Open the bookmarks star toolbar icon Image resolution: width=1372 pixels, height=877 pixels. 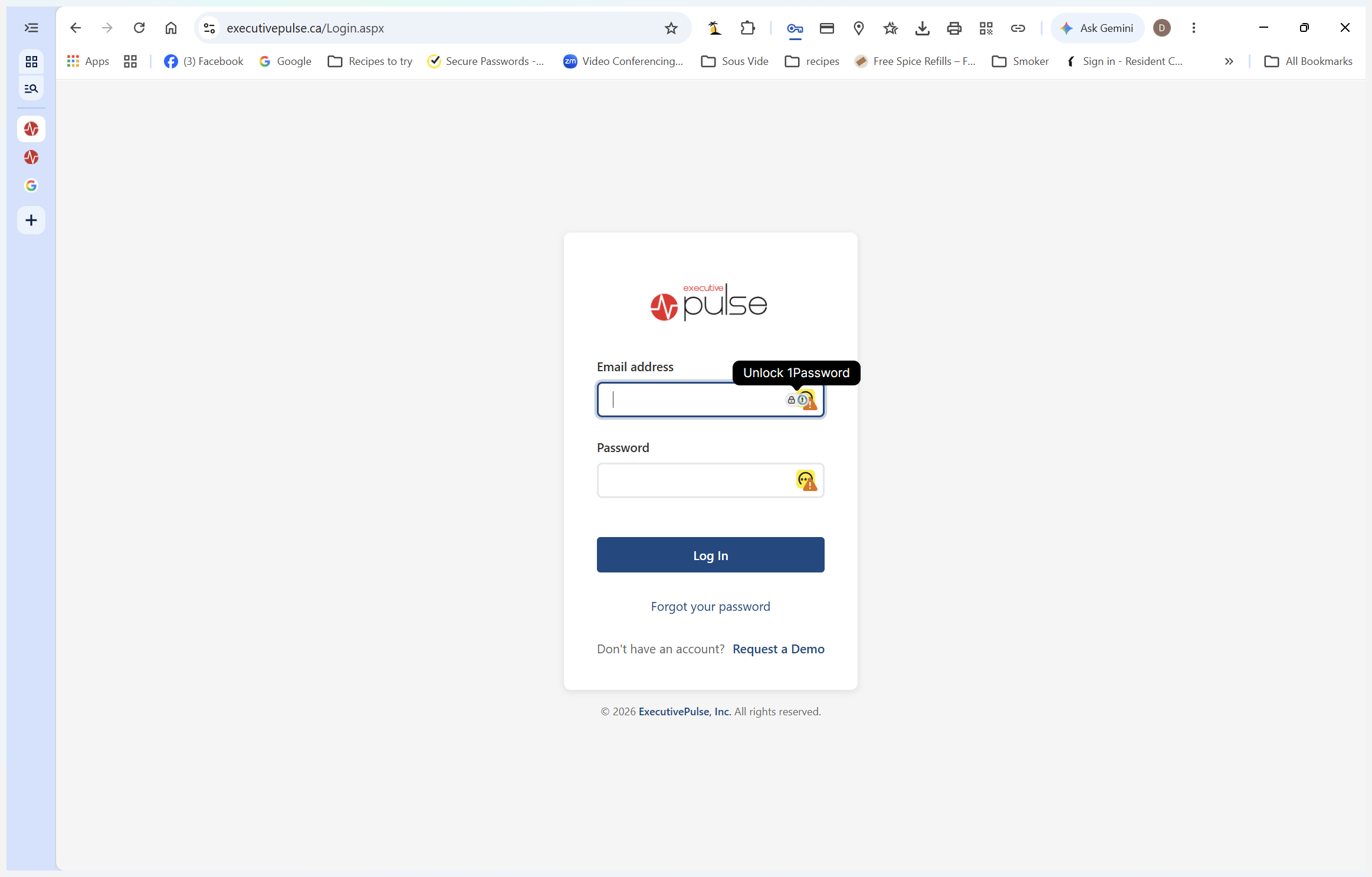click(x=891, y=28)
